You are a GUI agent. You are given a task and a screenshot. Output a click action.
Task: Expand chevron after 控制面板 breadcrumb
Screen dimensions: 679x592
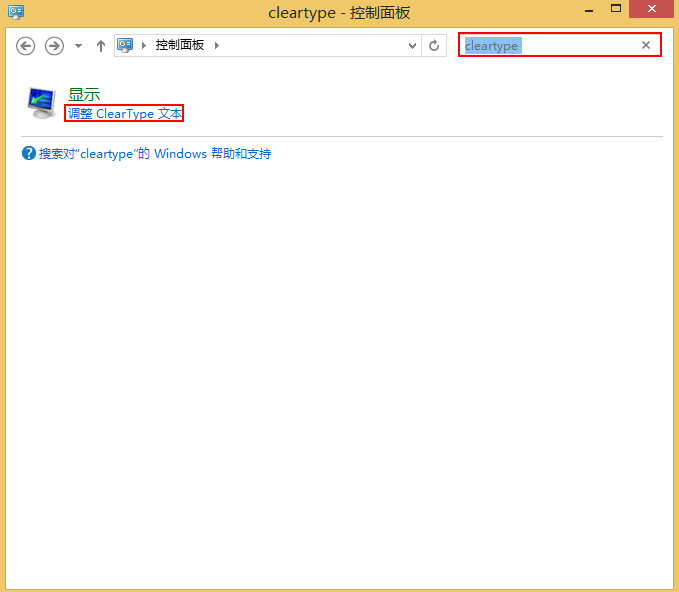pyautogui.click(x=217, y=45)
